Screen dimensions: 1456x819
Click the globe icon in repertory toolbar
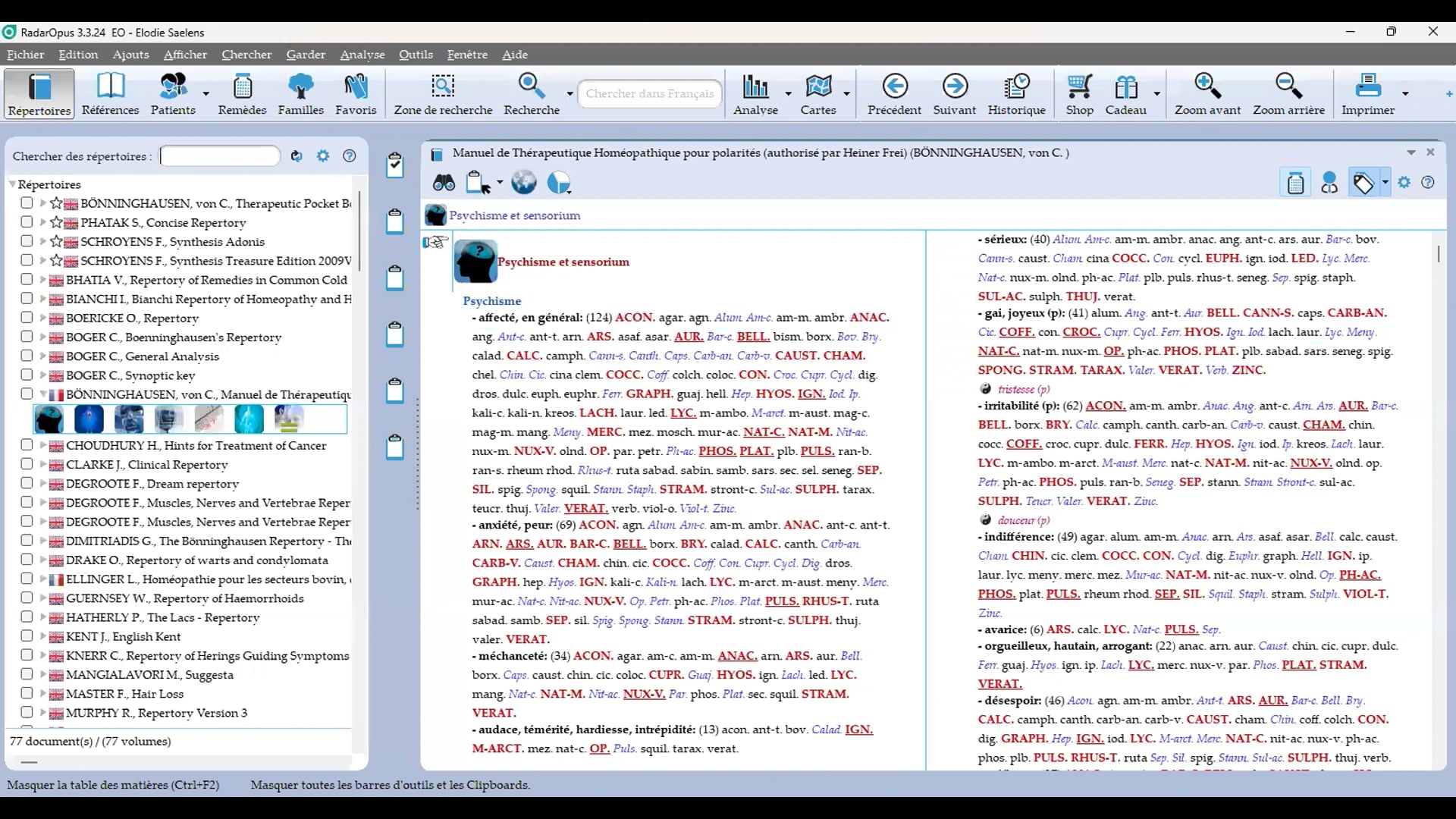523,183
